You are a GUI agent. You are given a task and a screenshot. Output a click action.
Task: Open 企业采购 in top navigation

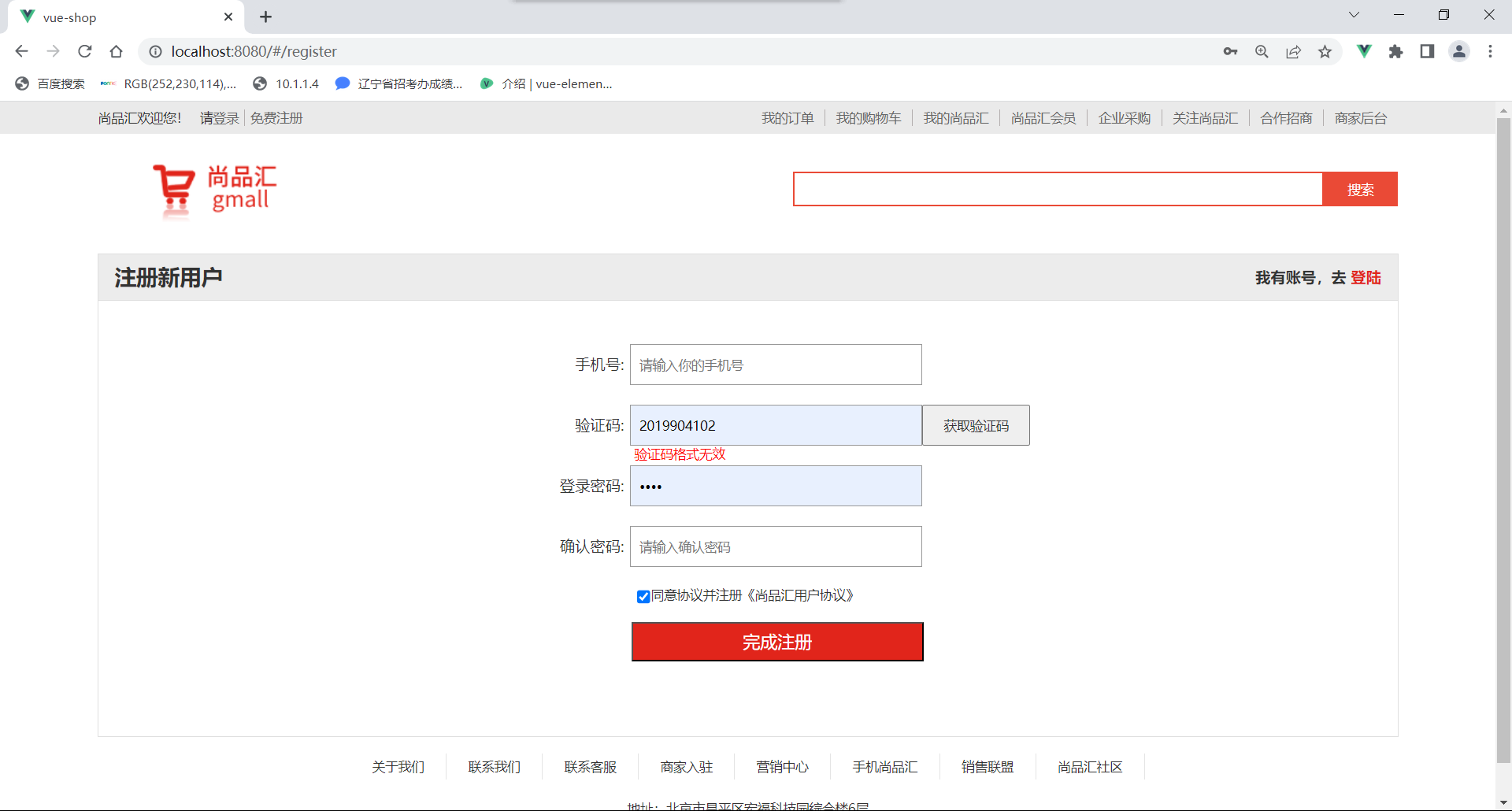[x=1125, y=118]
